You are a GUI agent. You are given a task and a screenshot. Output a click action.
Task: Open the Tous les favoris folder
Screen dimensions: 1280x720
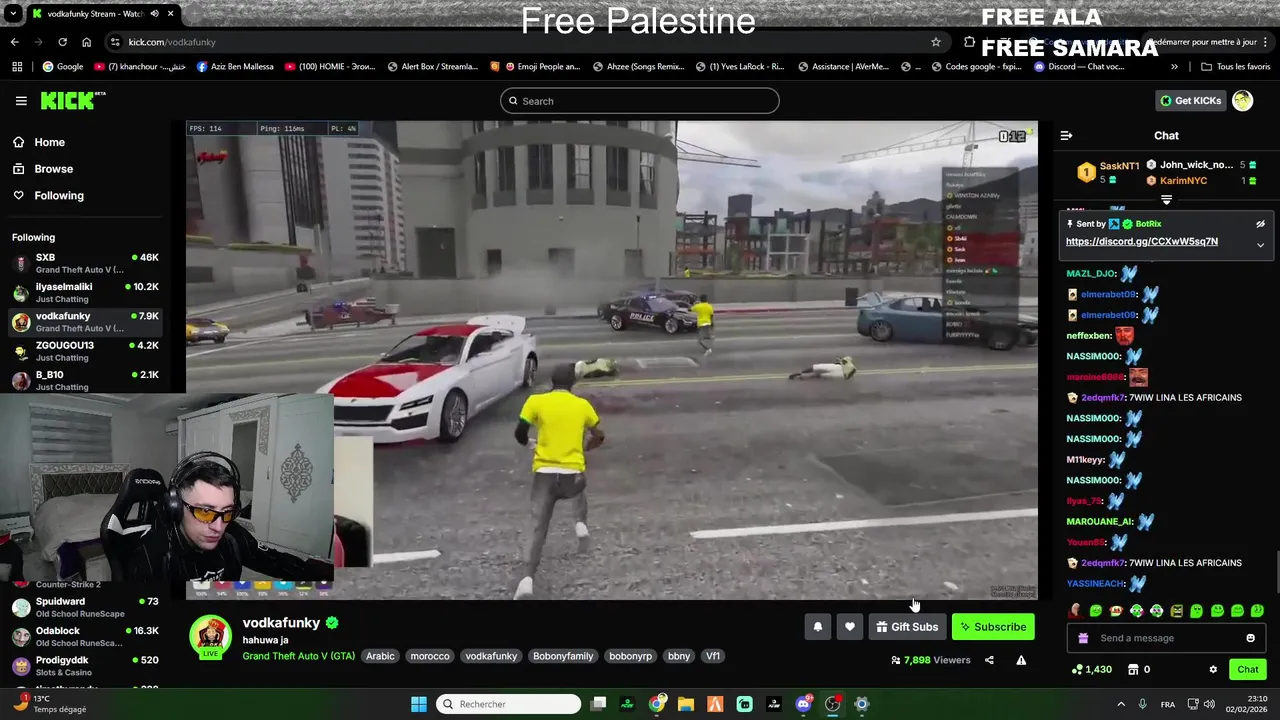[x=1235, y=67]
